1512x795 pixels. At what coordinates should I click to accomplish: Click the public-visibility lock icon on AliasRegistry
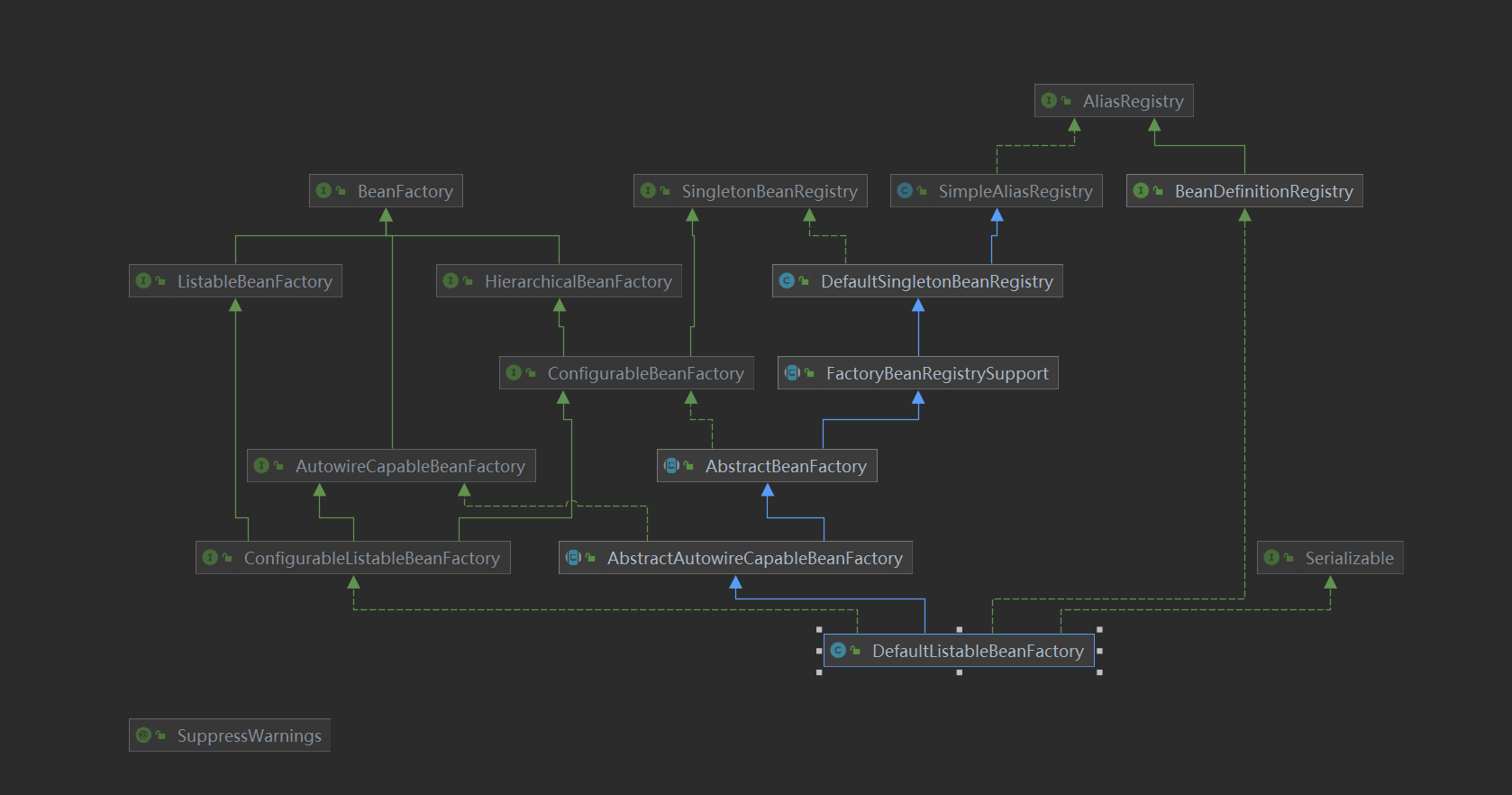point(1066,101)
